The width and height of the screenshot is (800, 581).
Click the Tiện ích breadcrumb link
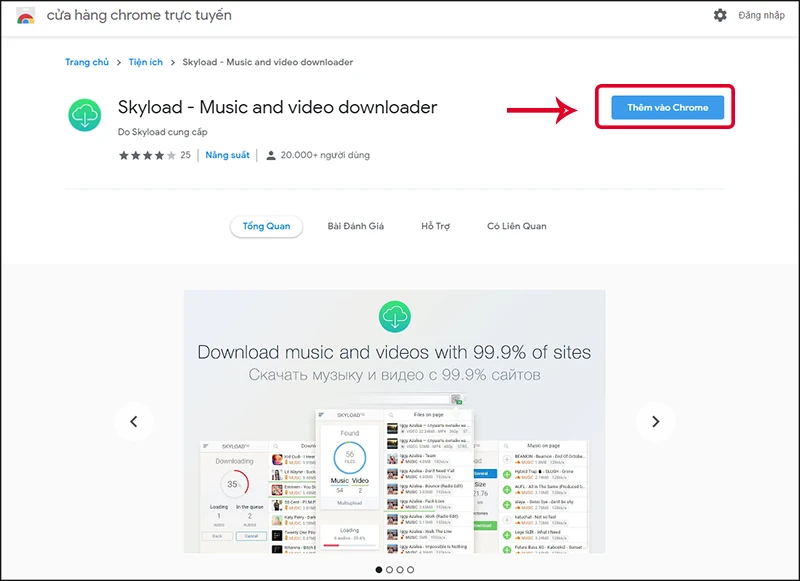145,62
